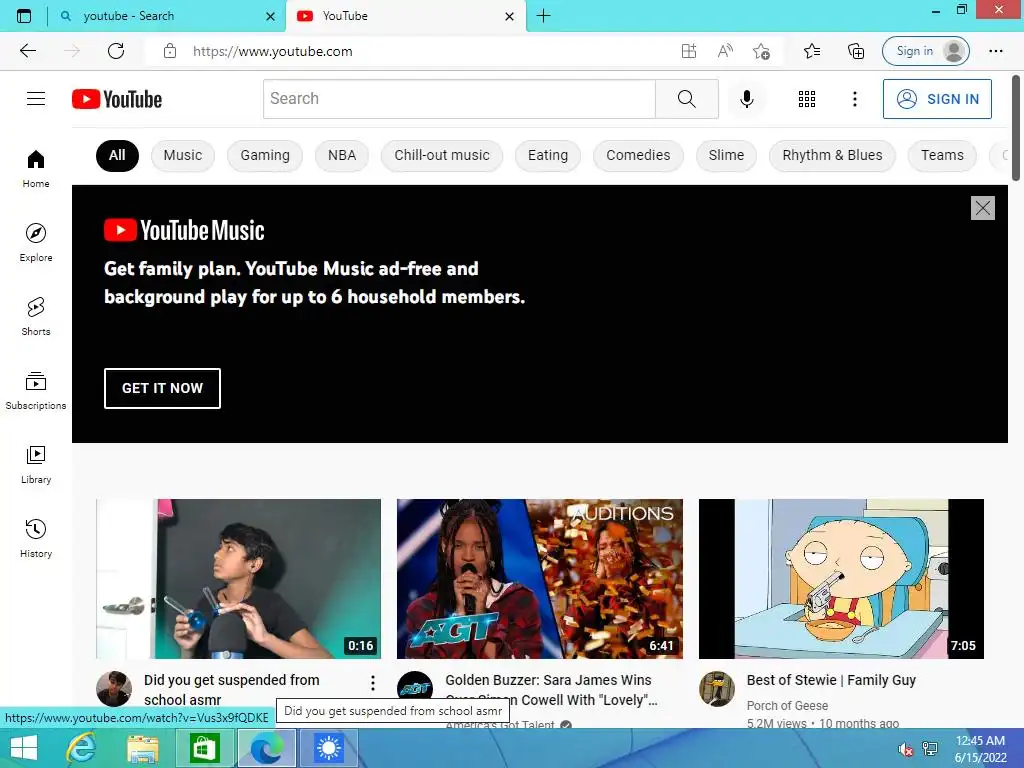Close the YouTube tab
Image resolution: width=1024 pixels, height=768 pixels.
(x=509, y=16)
